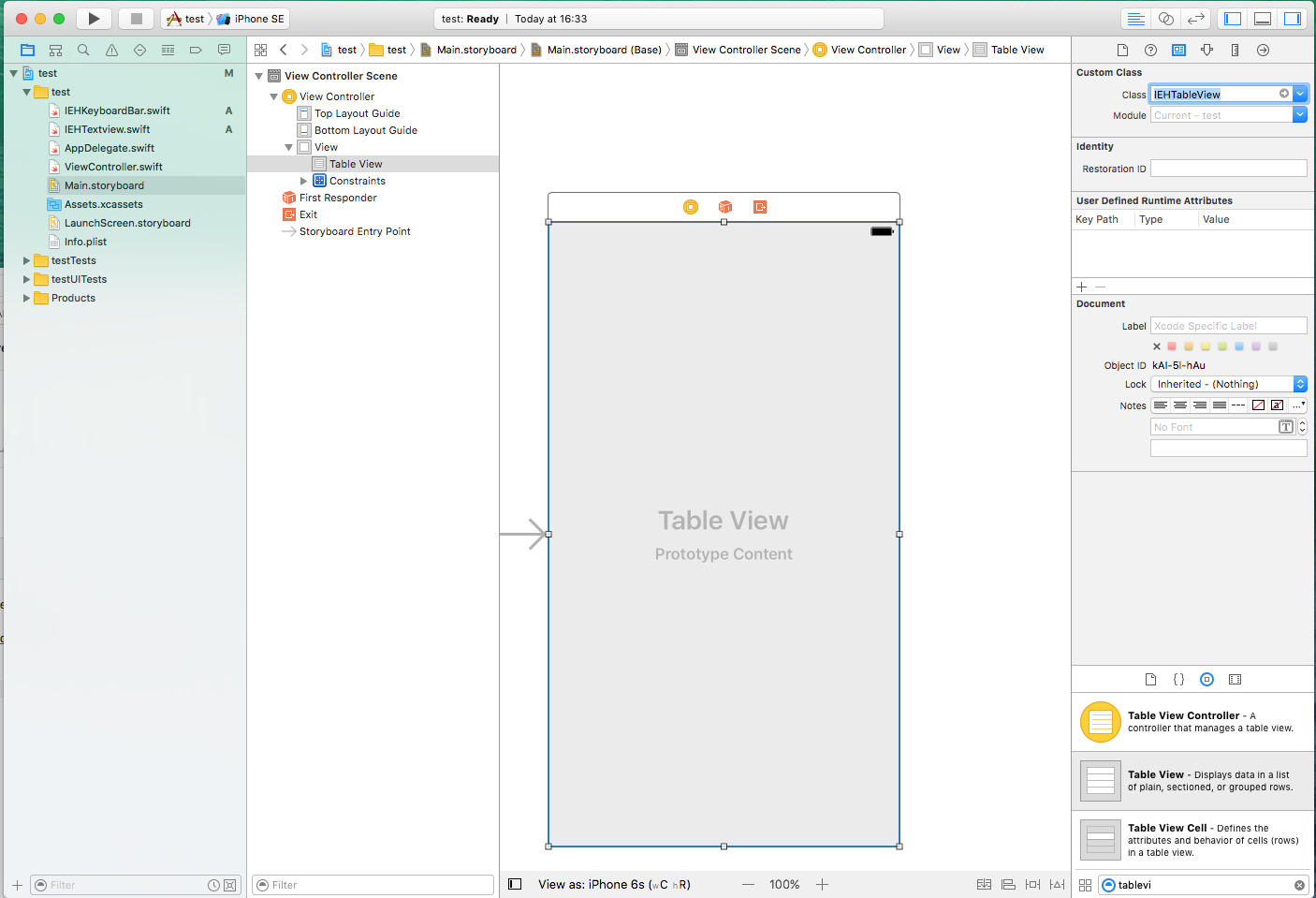Show the Connections inspector
The height and width of the screenshot is (898, 1316).
[x=1263, y=50]
